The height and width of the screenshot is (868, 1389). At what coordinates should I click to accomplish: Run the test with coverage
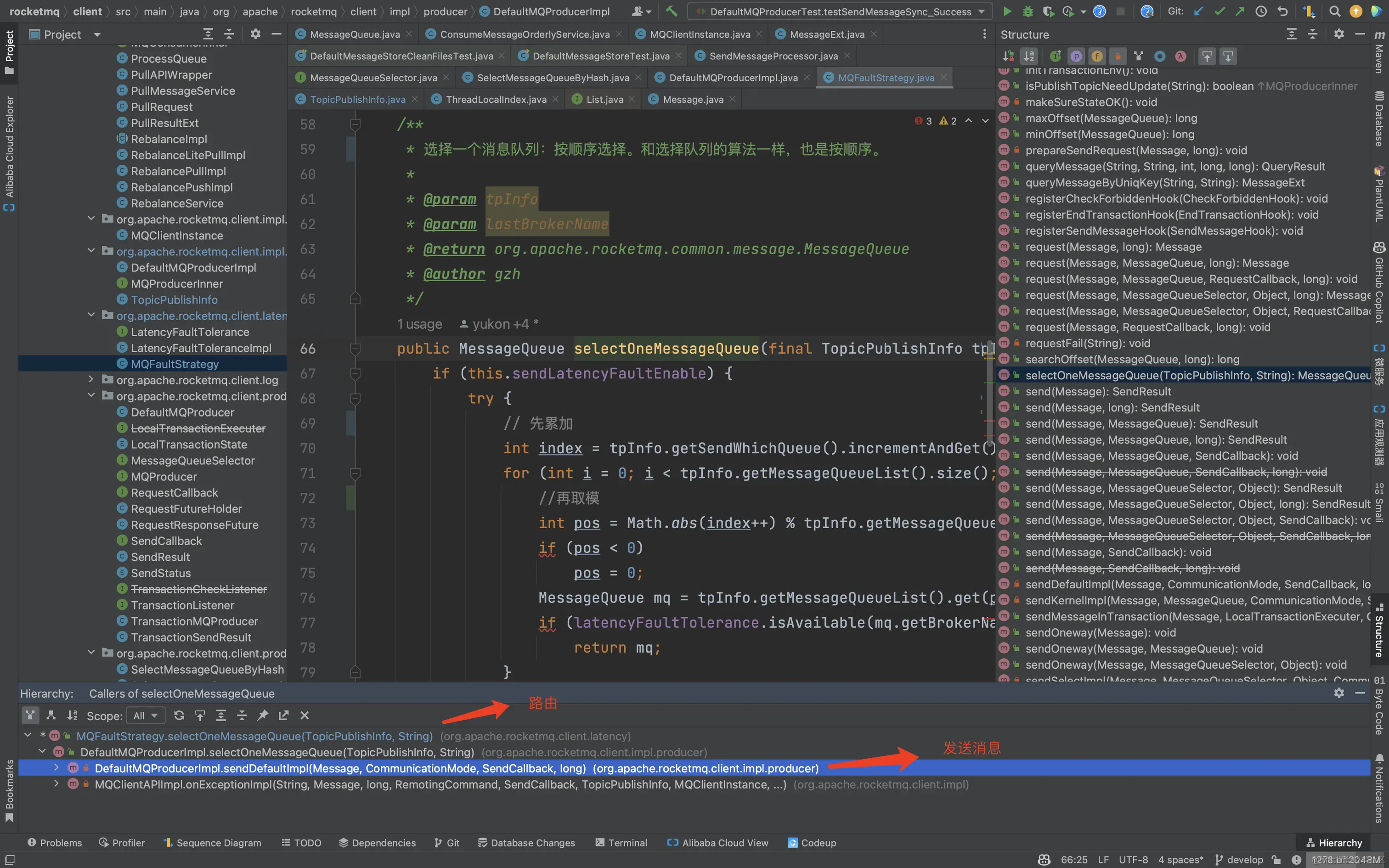[x=1048, y=11]
